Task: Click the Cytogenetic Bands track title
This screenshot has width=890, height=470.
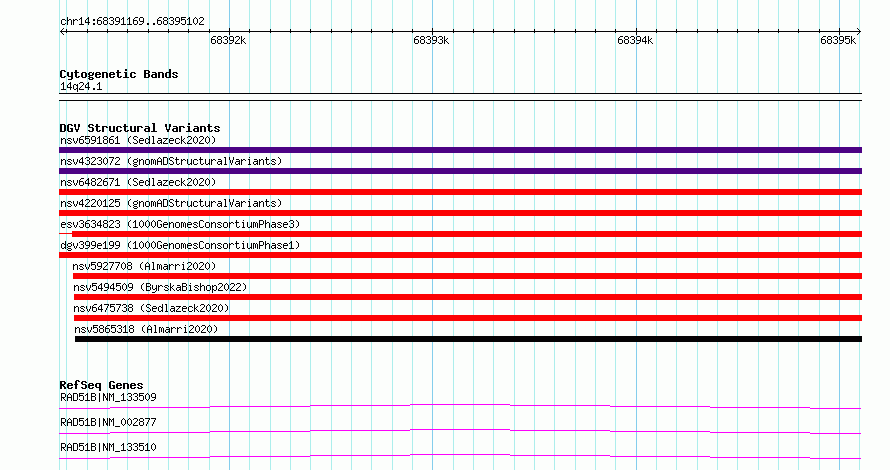Action: pyautogui.click(x=119, y=74)
